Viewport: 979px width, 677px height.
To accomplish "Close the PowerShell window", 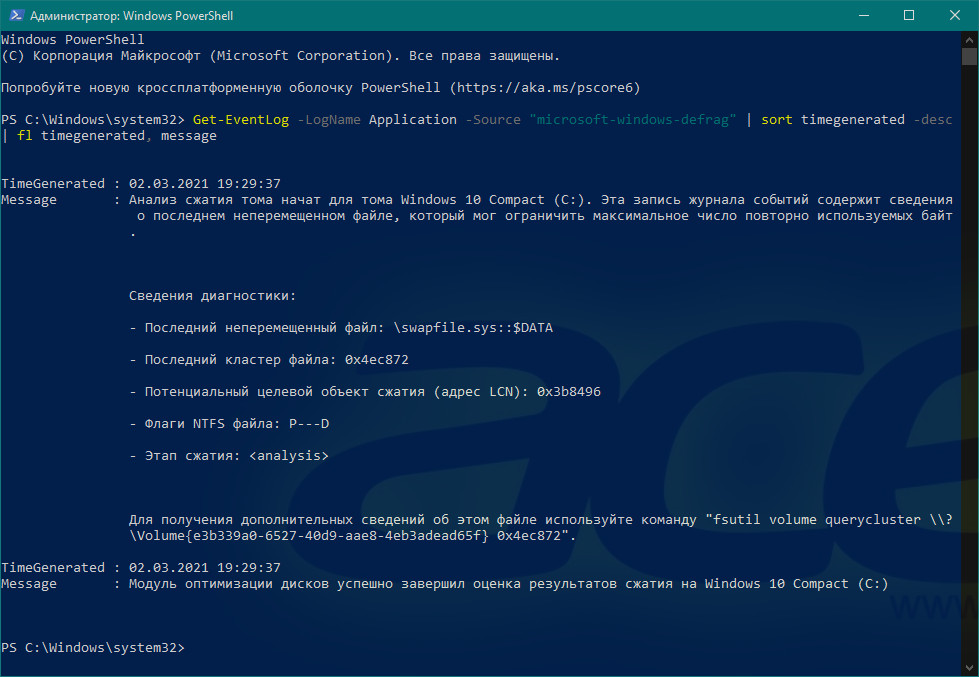I will tap(954, 15).
